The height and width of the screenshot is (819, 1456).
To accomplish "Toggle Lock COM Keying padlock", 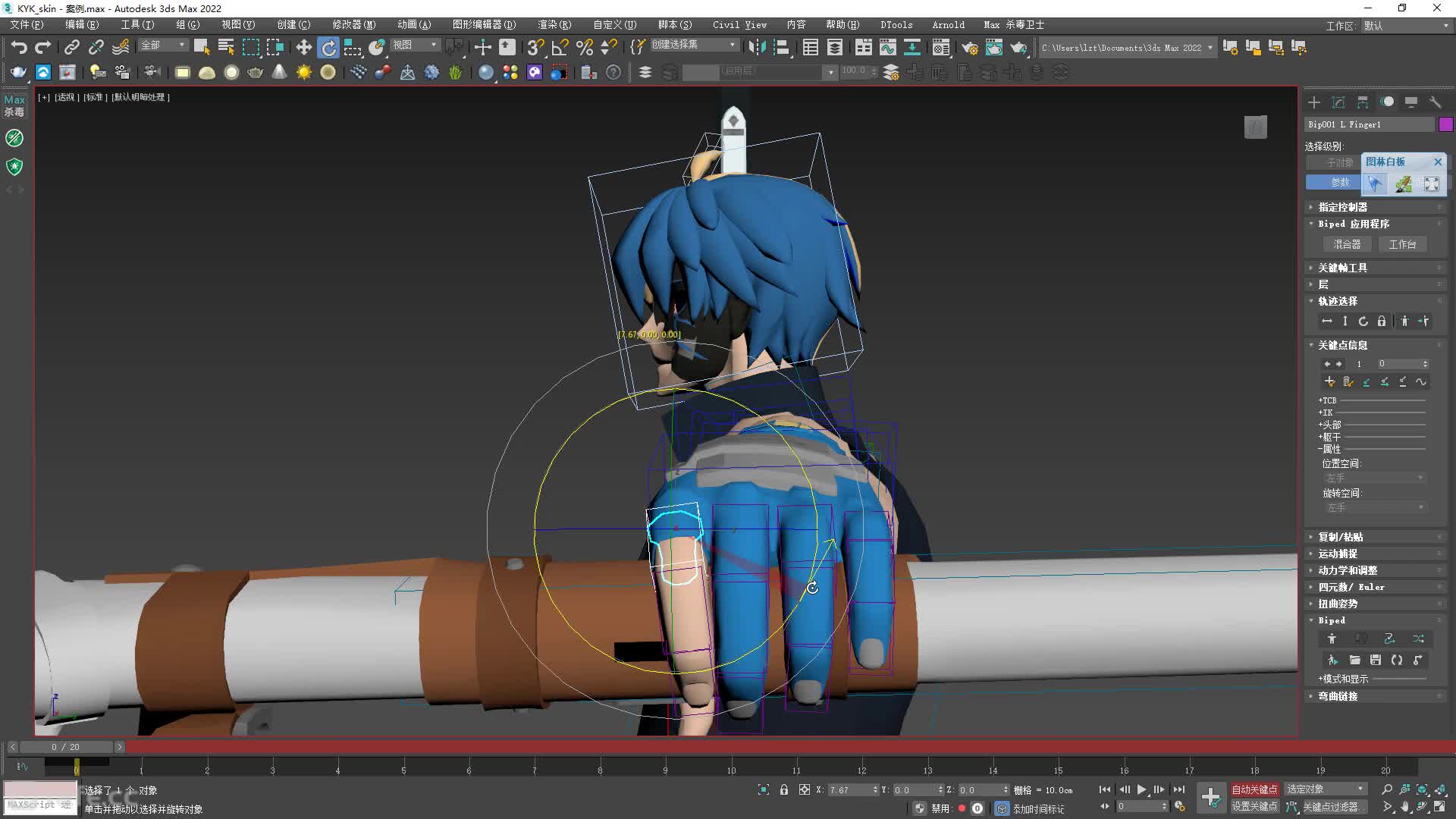I will (x=1382, y=322).
